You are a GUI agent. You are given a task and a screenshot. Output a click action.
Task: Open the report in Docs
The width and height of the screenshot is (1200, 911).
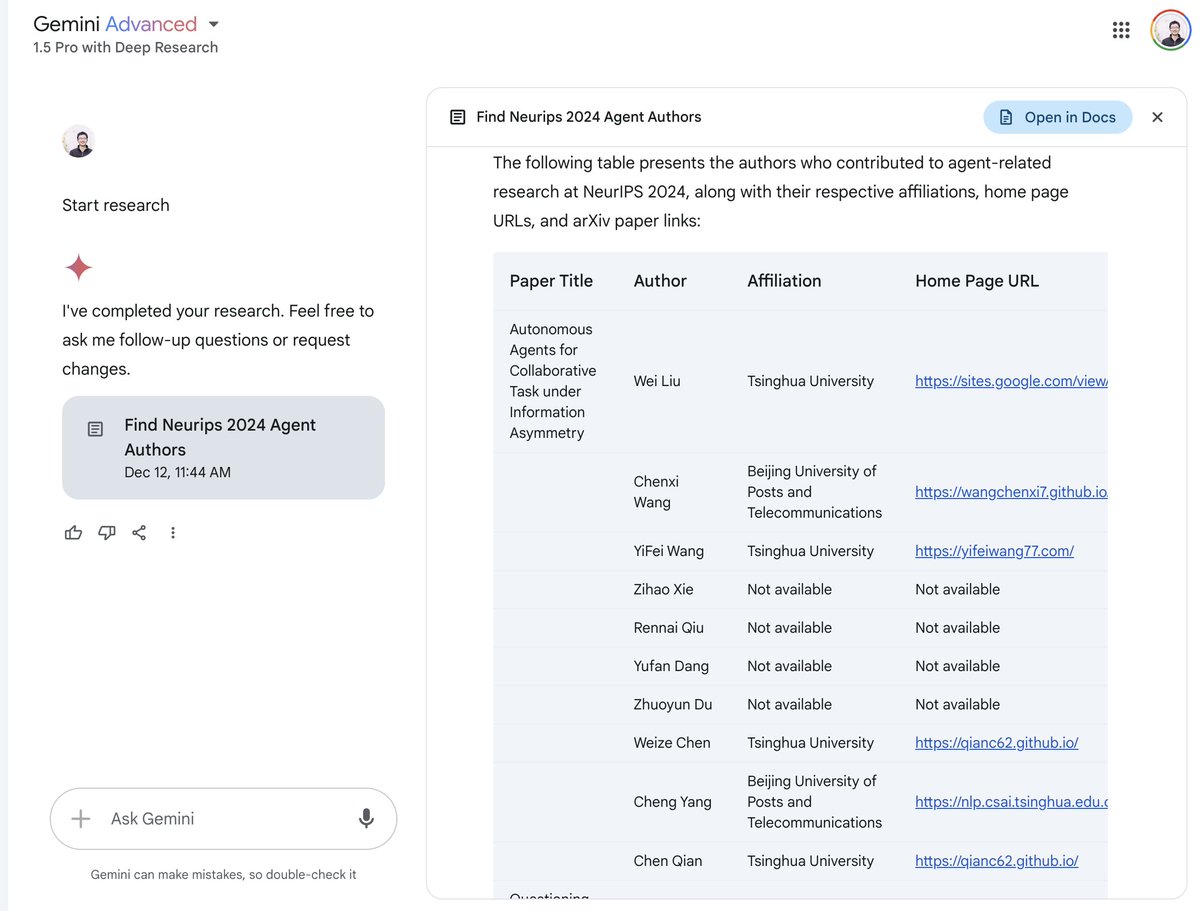(x=1057, y=117)
